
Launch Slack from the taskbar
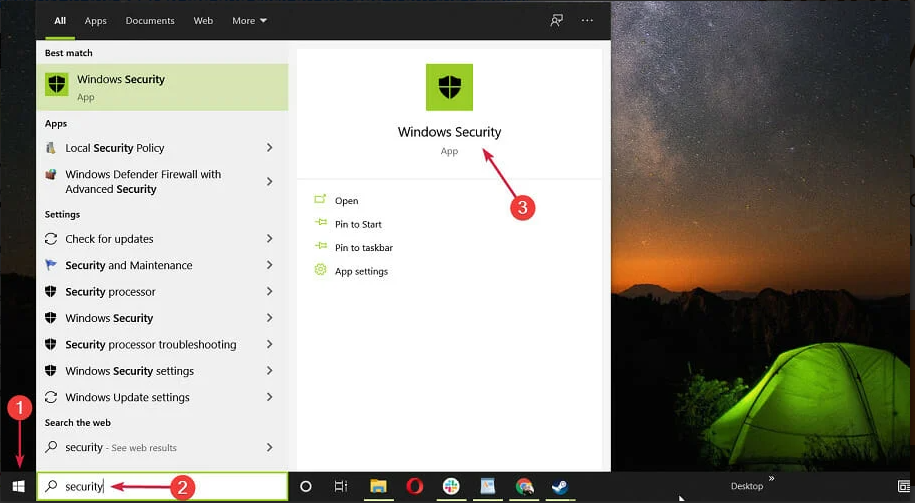[451, 487]
